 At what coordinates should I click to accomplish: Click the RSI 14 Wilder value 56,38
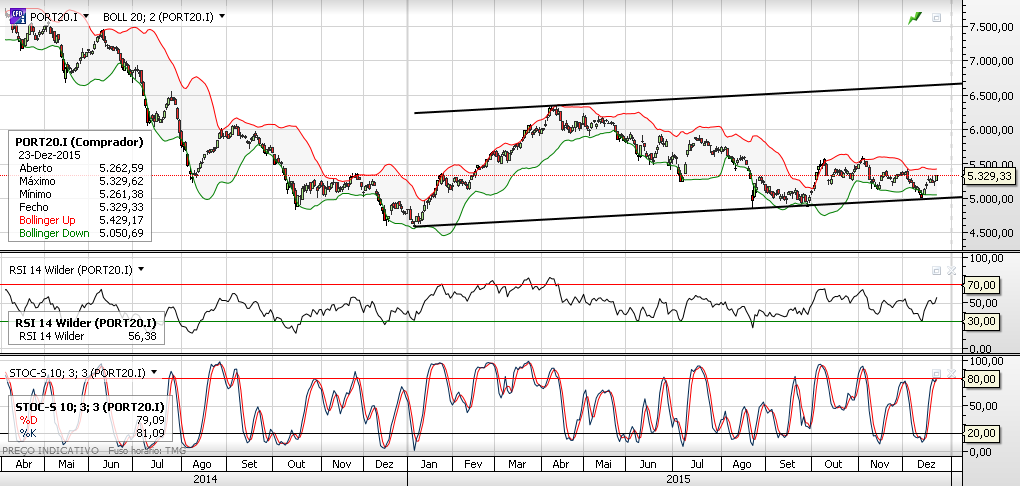pos(142,336)
